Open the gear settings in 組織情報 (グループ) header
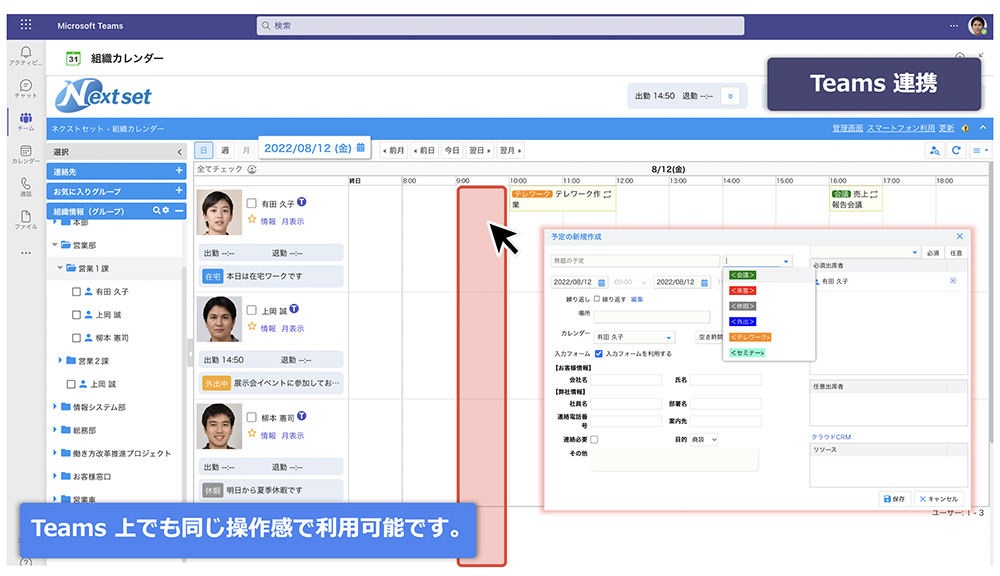 pos(166,210)
